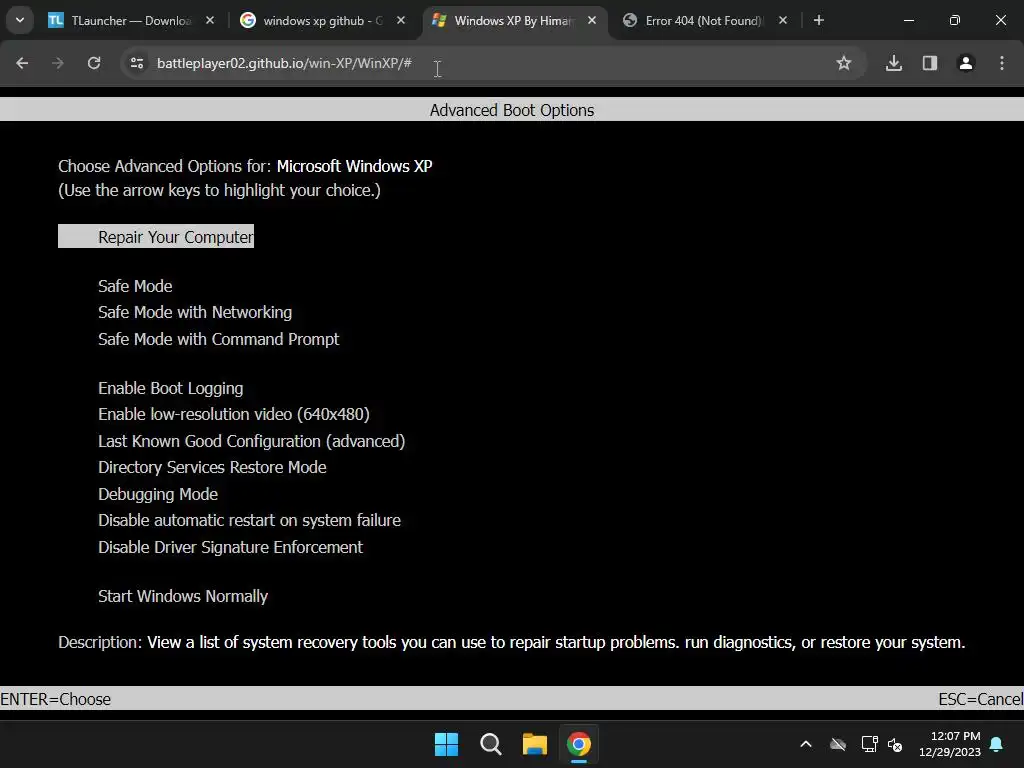Open File Explorer from the taskbar
The width and height of the screenshot is (1024, 768).
(x=535, y=744)
